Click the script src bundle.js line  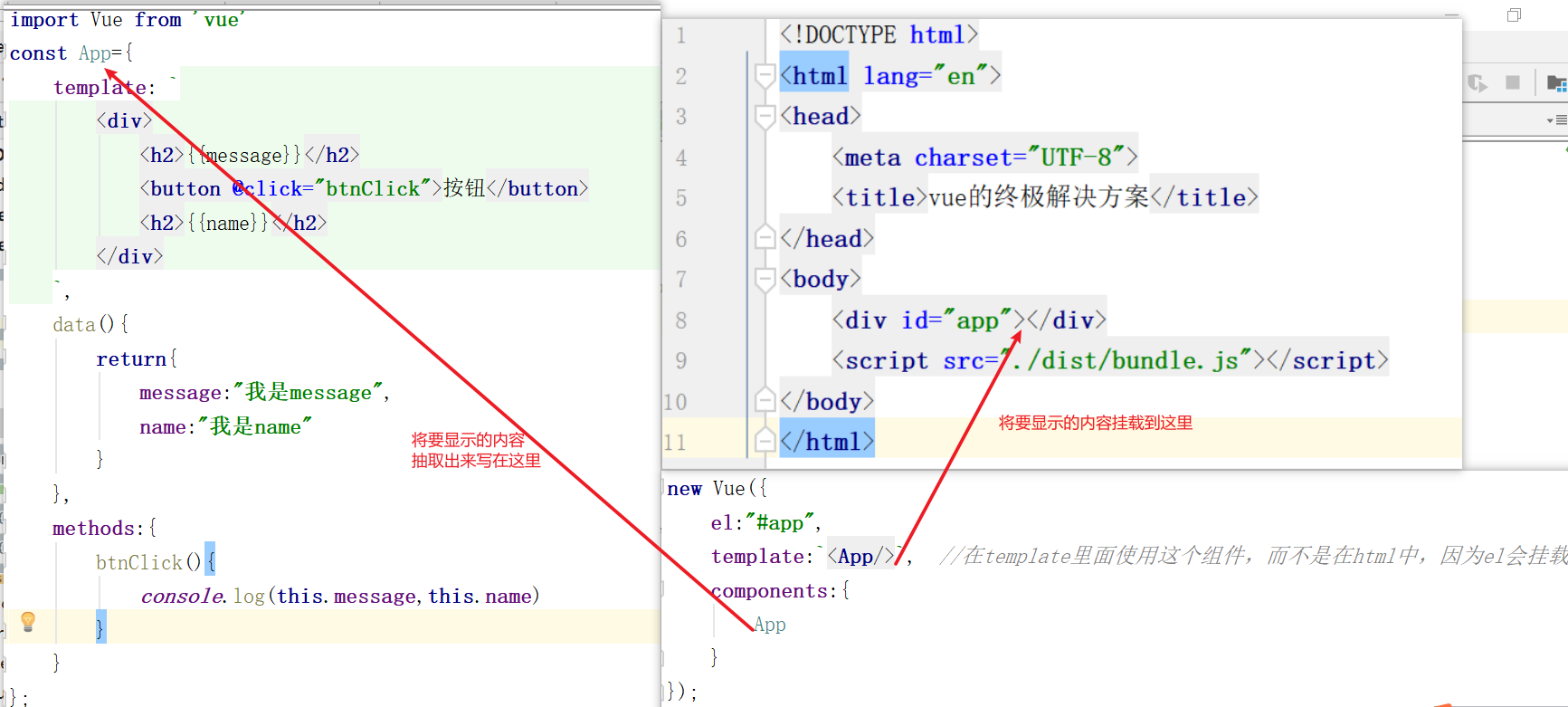click(1110, 360)
